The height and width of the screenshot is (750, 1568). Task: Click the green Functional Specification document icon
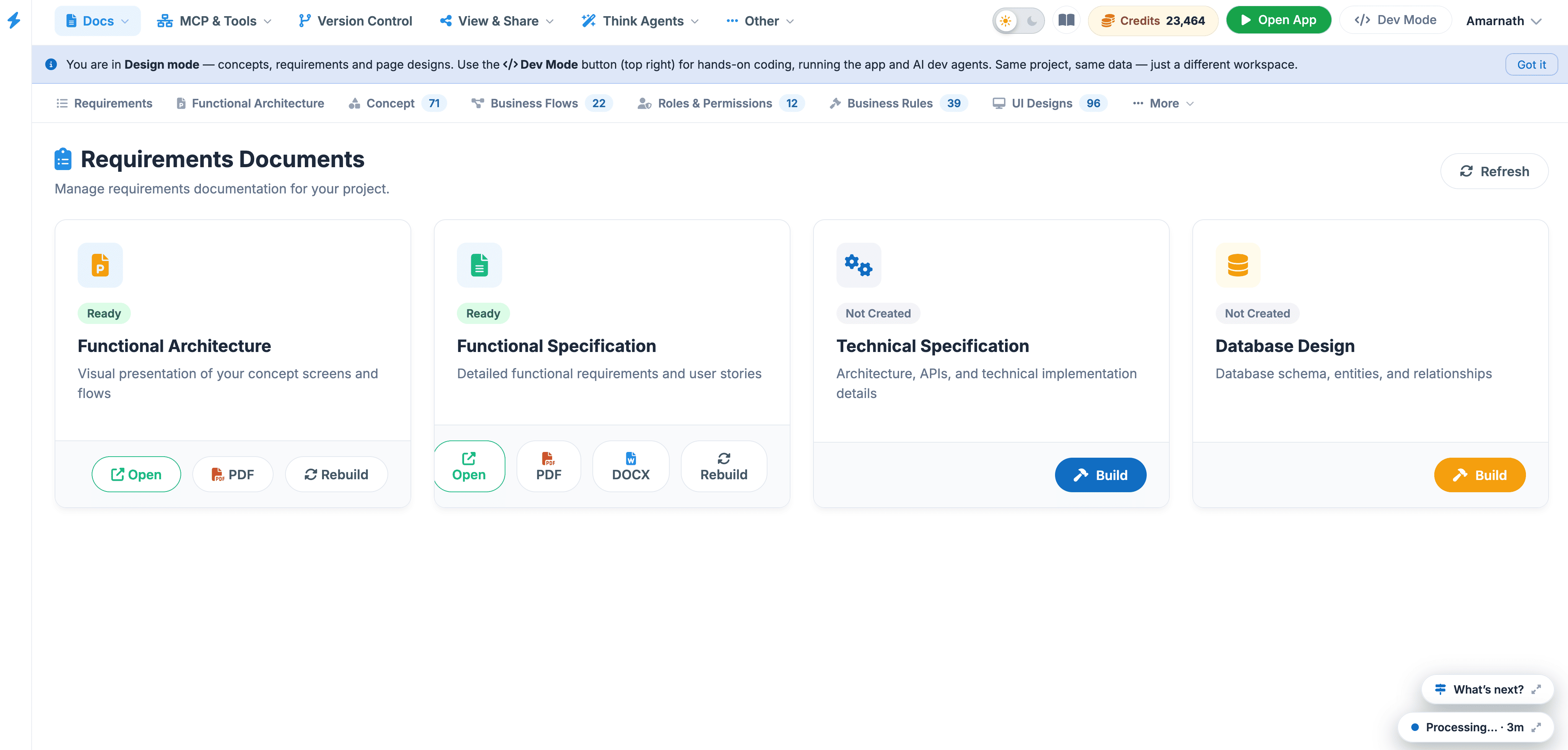(480, 265)
